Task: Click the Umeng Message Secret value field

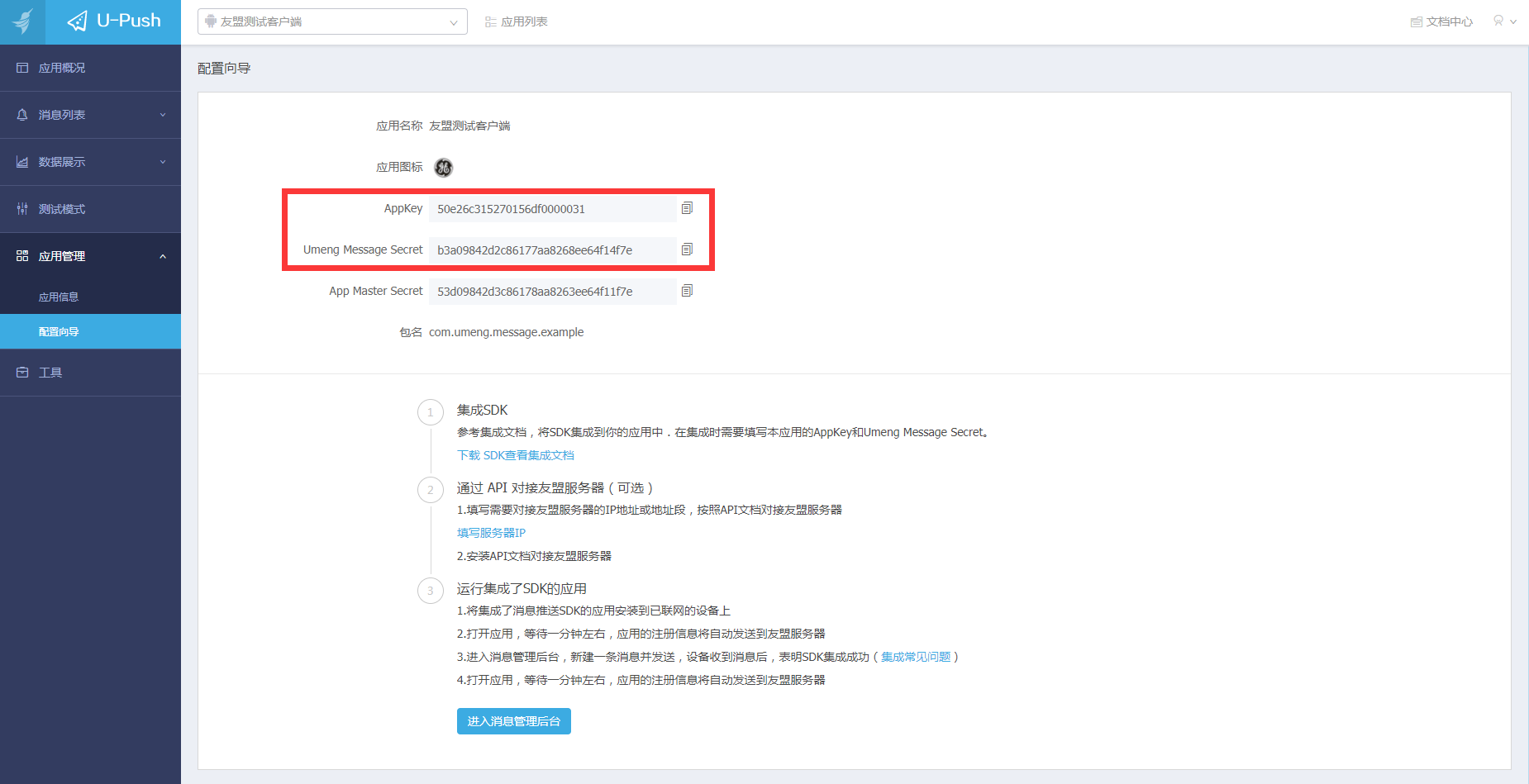Action: [x=552, y=250]
